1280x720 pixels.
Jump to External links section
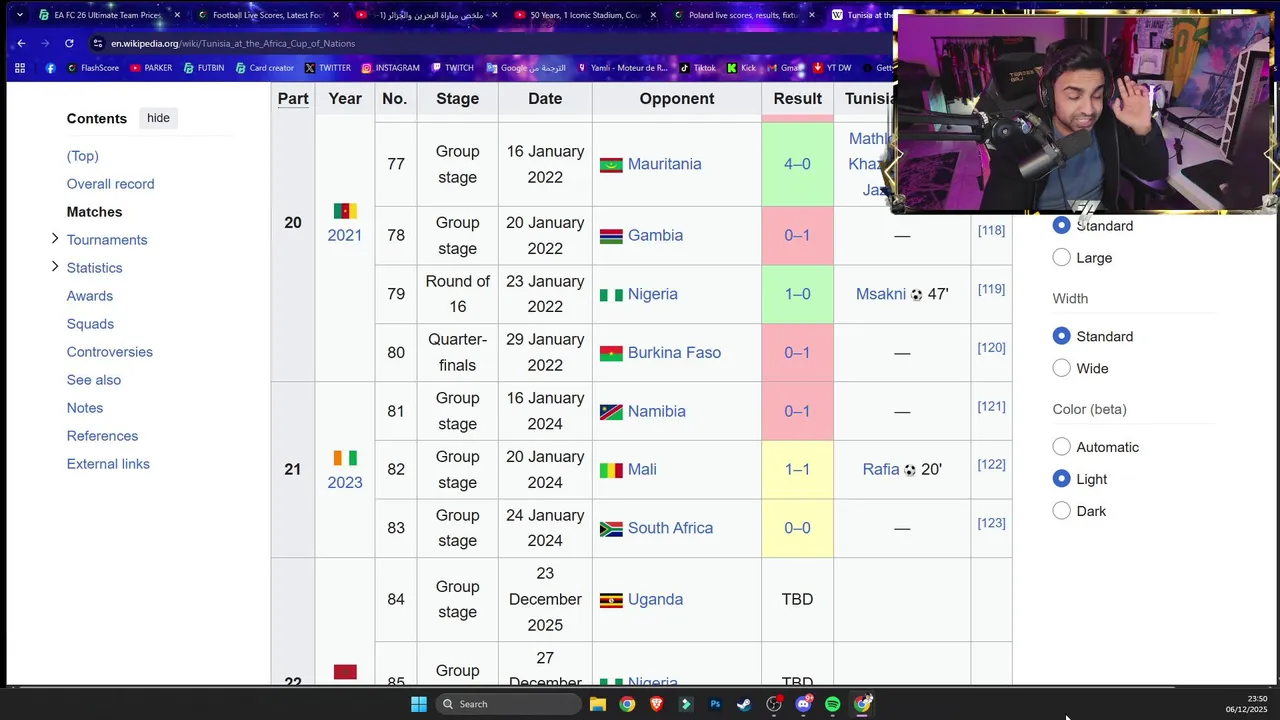(108, 464)
